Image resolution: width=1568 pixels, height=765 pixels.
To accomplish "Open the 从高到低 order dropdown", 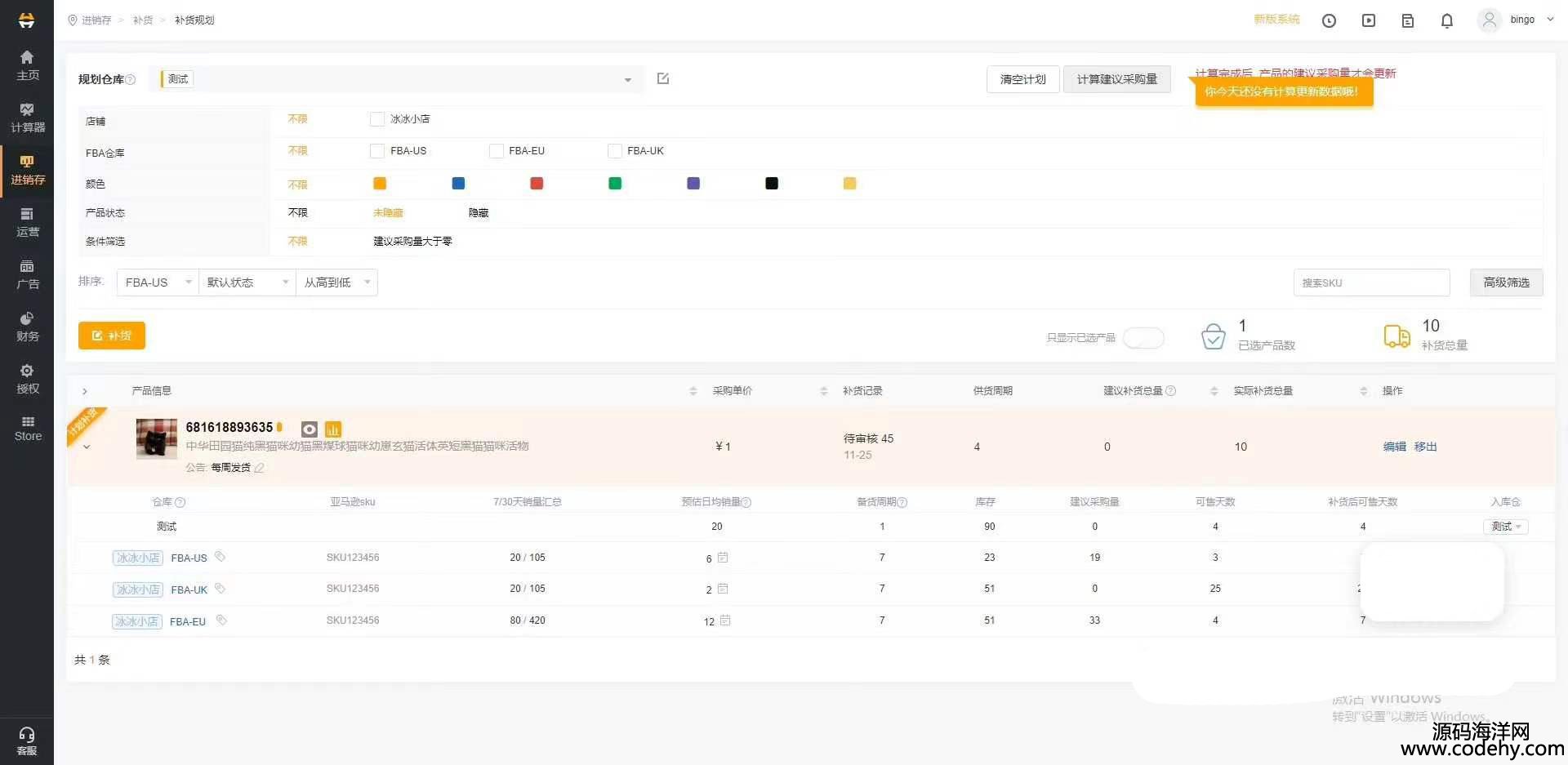I will pyautogui.click(x=336, y=282).
